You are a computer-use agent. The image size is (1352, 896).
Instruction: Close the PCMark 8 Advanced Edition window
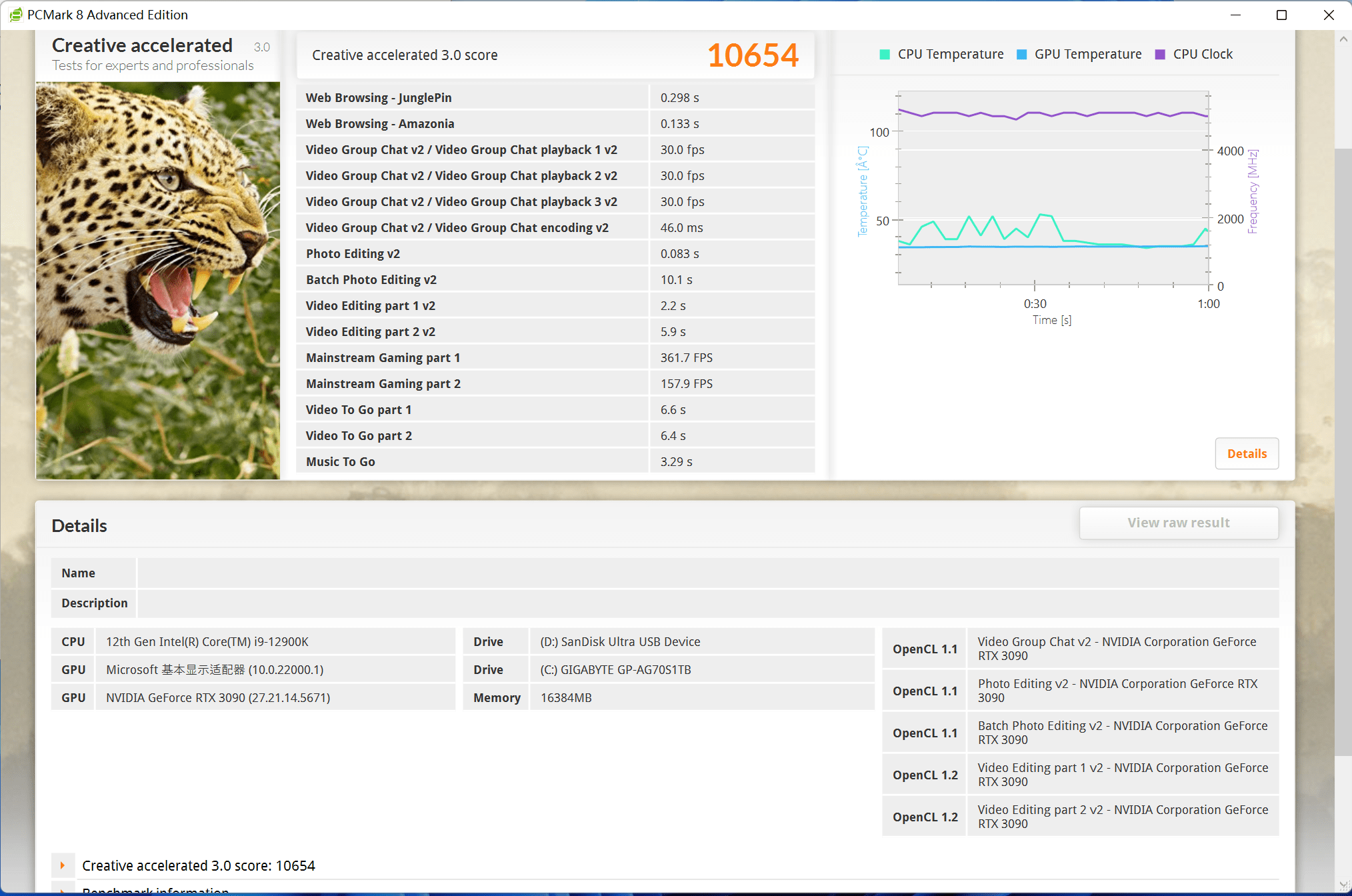pos(1328,15)
